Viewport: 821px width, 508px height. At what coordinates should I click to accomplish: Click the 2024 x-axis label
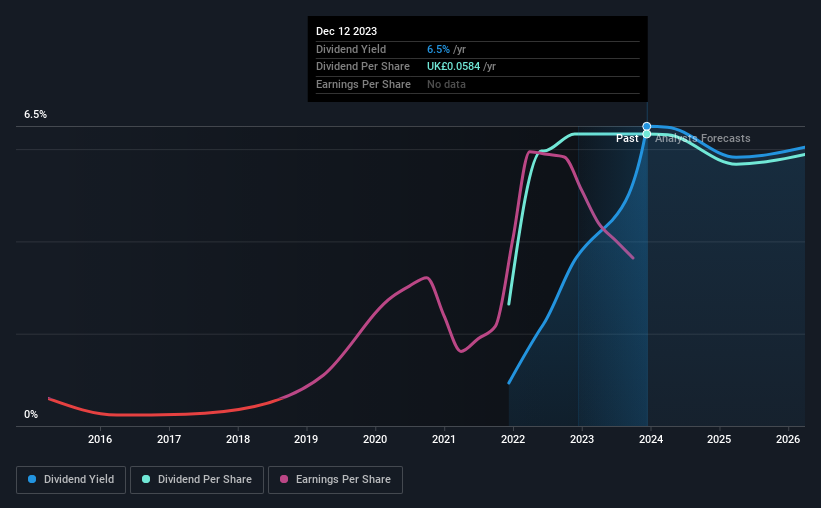point(651,439)
